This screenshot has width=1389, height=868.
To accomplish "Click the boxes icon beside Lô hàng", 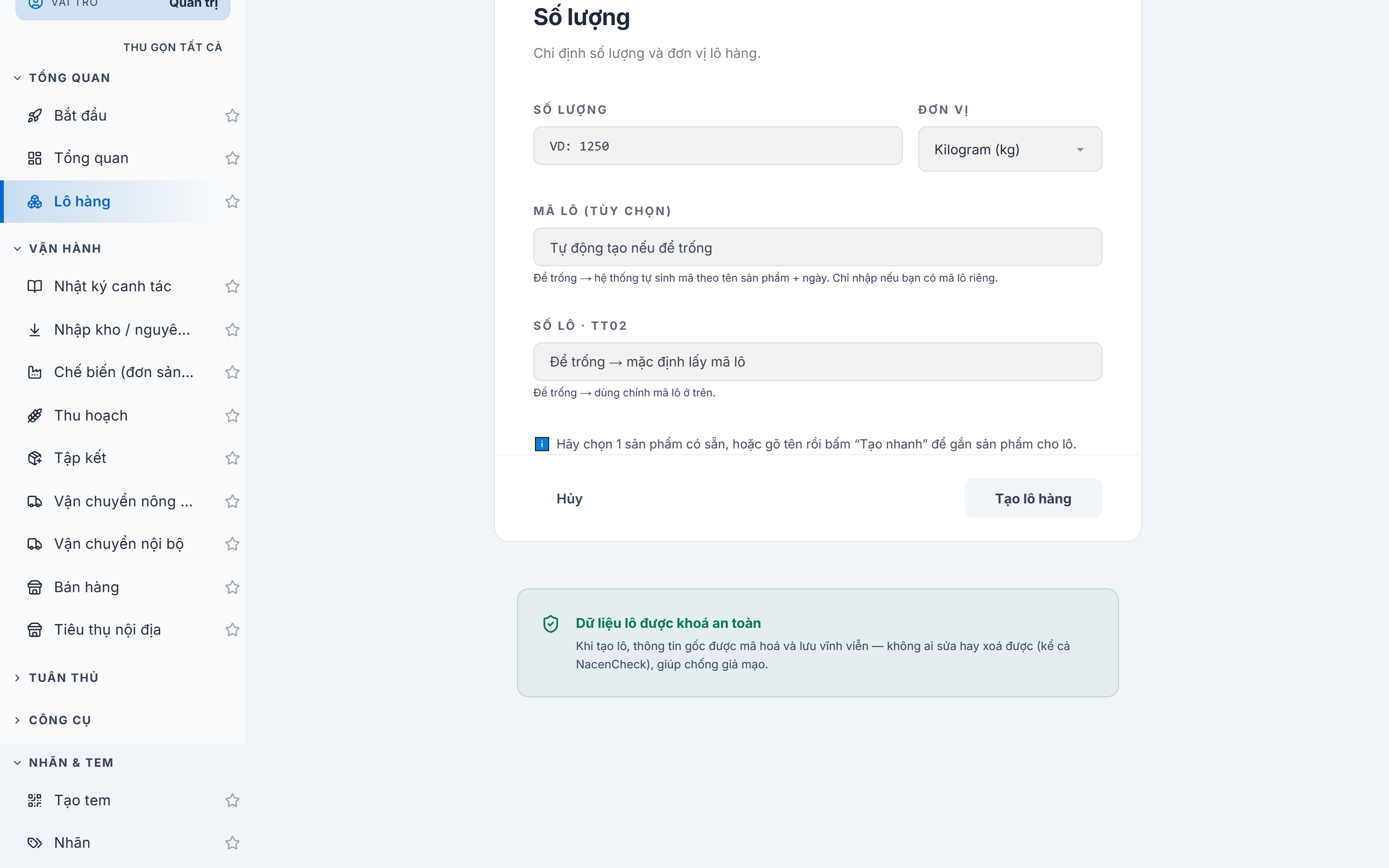I will pyautogui.click(x=35, y=202).
